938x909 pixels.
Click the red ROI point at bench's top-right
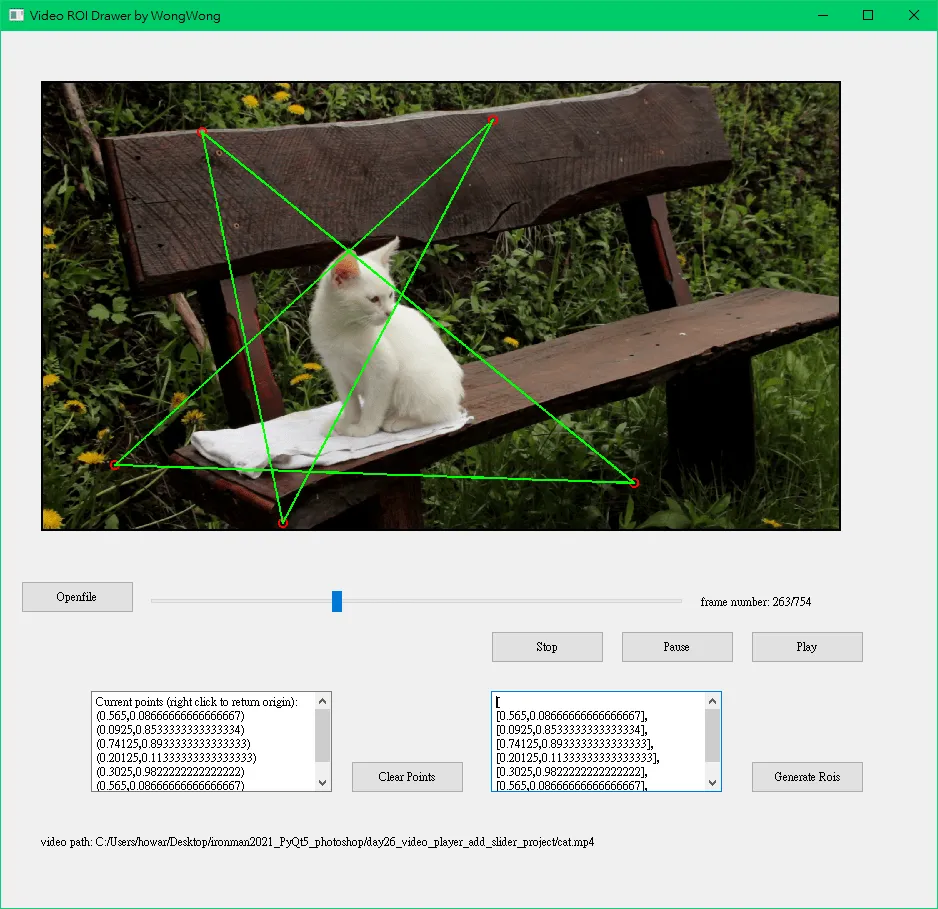pos(492,120)
